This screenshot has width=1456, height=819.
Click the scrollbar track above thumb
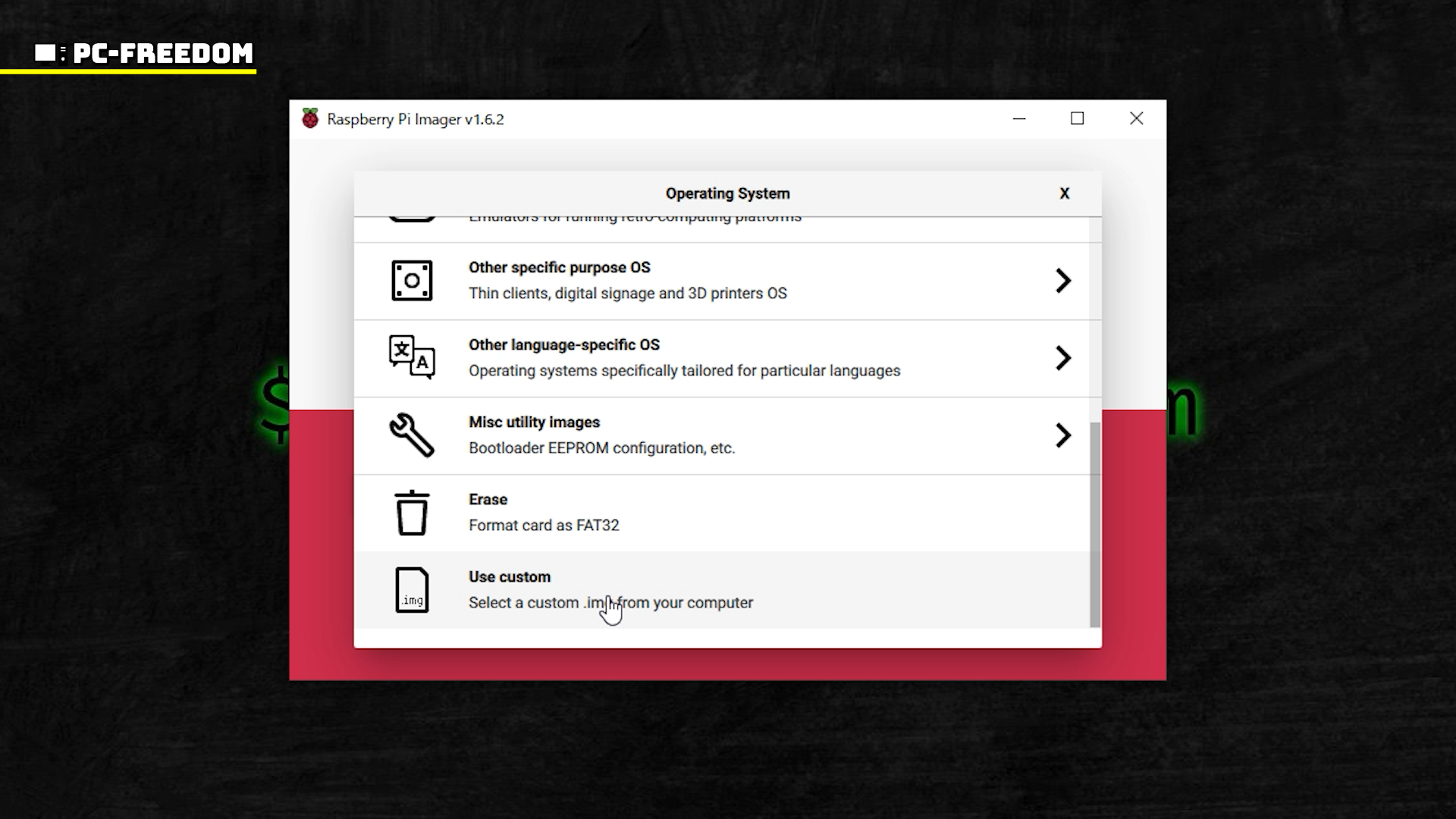1094,318
